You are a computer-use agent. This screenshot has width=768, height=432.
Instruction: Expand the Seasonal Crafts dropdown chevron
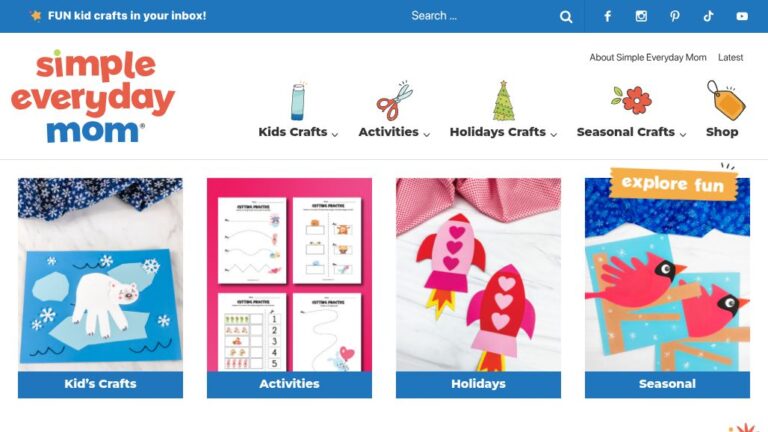click(683, 134)
